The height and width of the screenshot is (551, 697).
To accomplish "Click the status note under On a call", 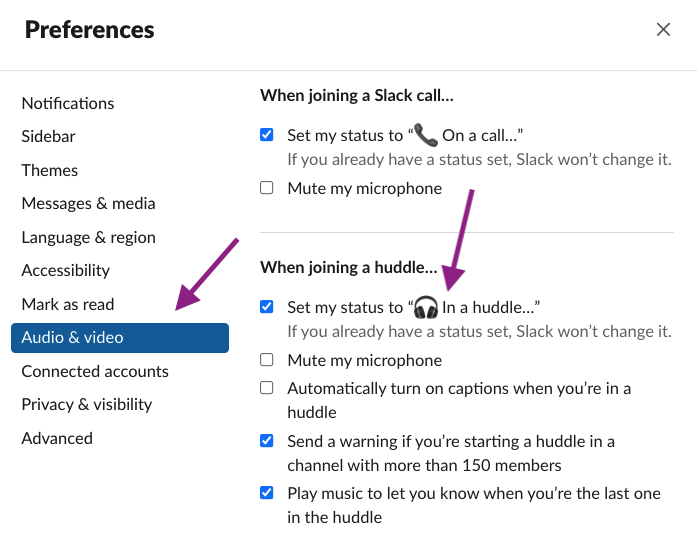I will pyautogui.click(x=479, y=160).
